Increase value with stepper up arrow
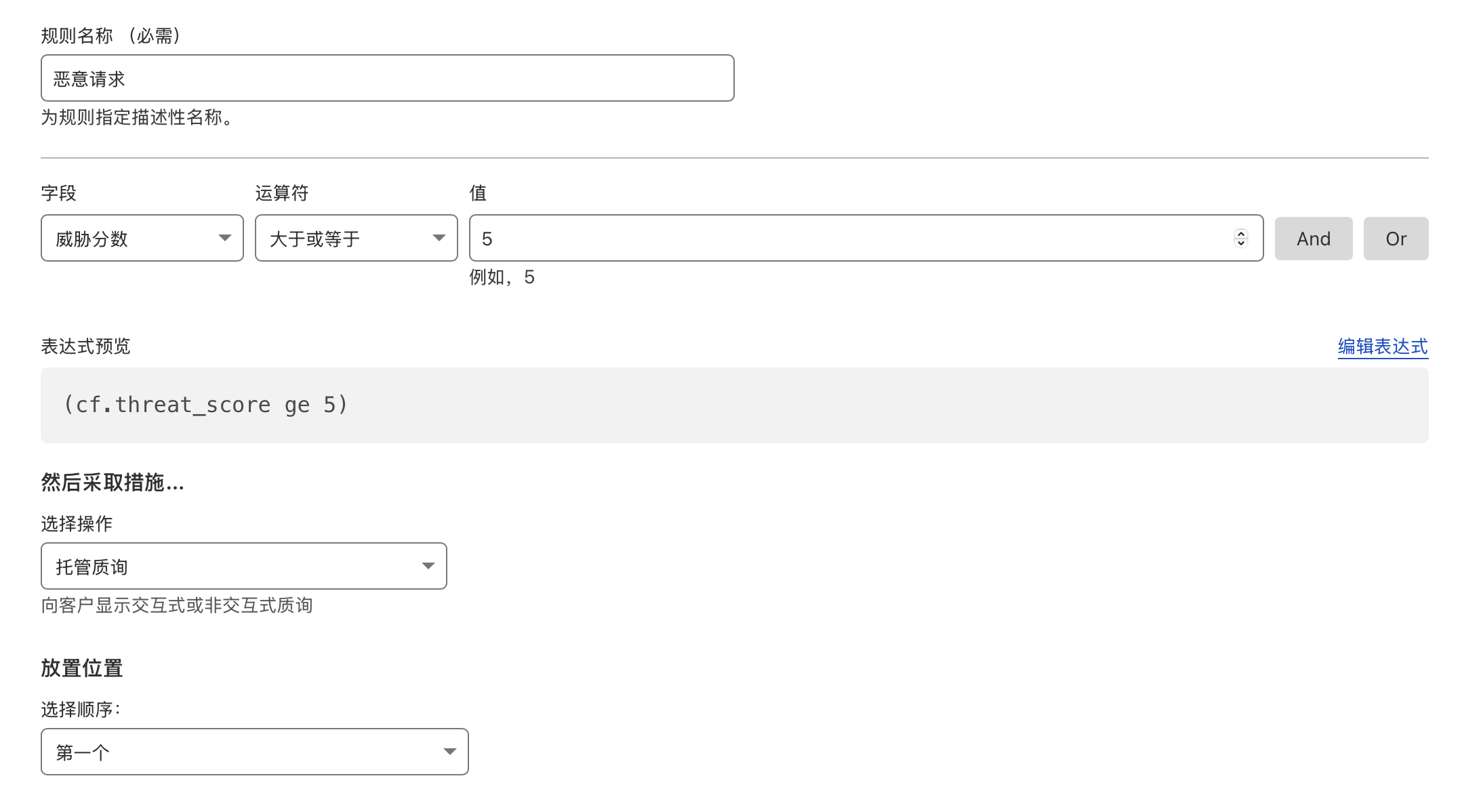This screenshot has width=1479, height=812. tap(1241, 233)
